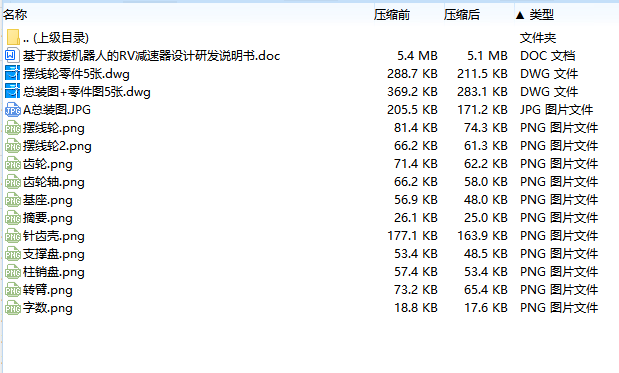Click the 5.4 MB original size value

point(417,56)
